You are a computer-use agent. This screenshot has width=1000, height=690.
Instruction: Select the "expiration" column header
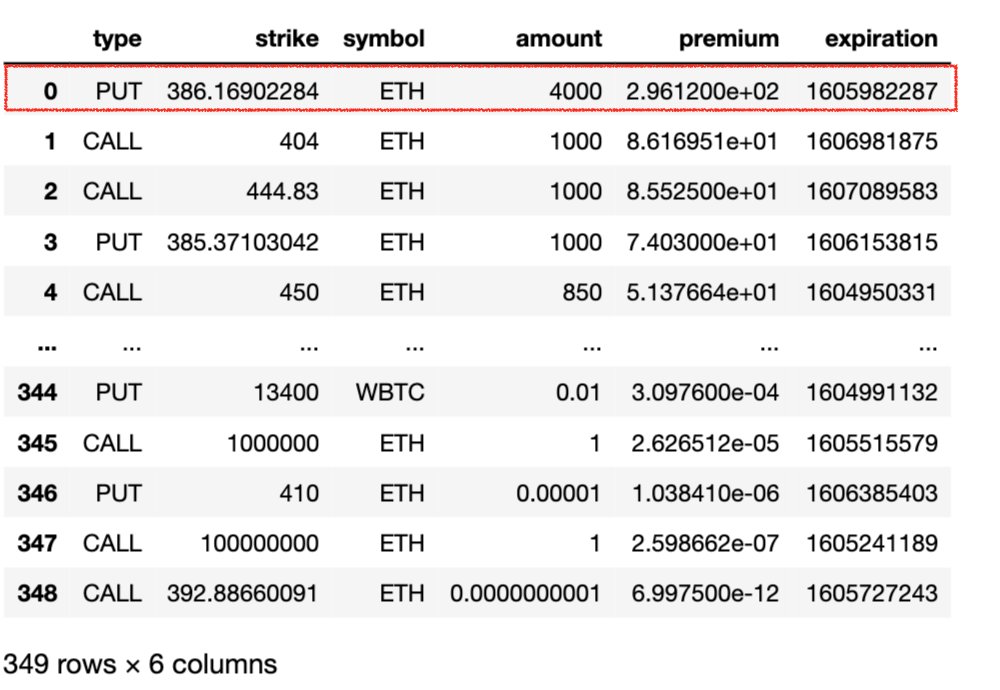pyautogui.click(x=881, y=38)
